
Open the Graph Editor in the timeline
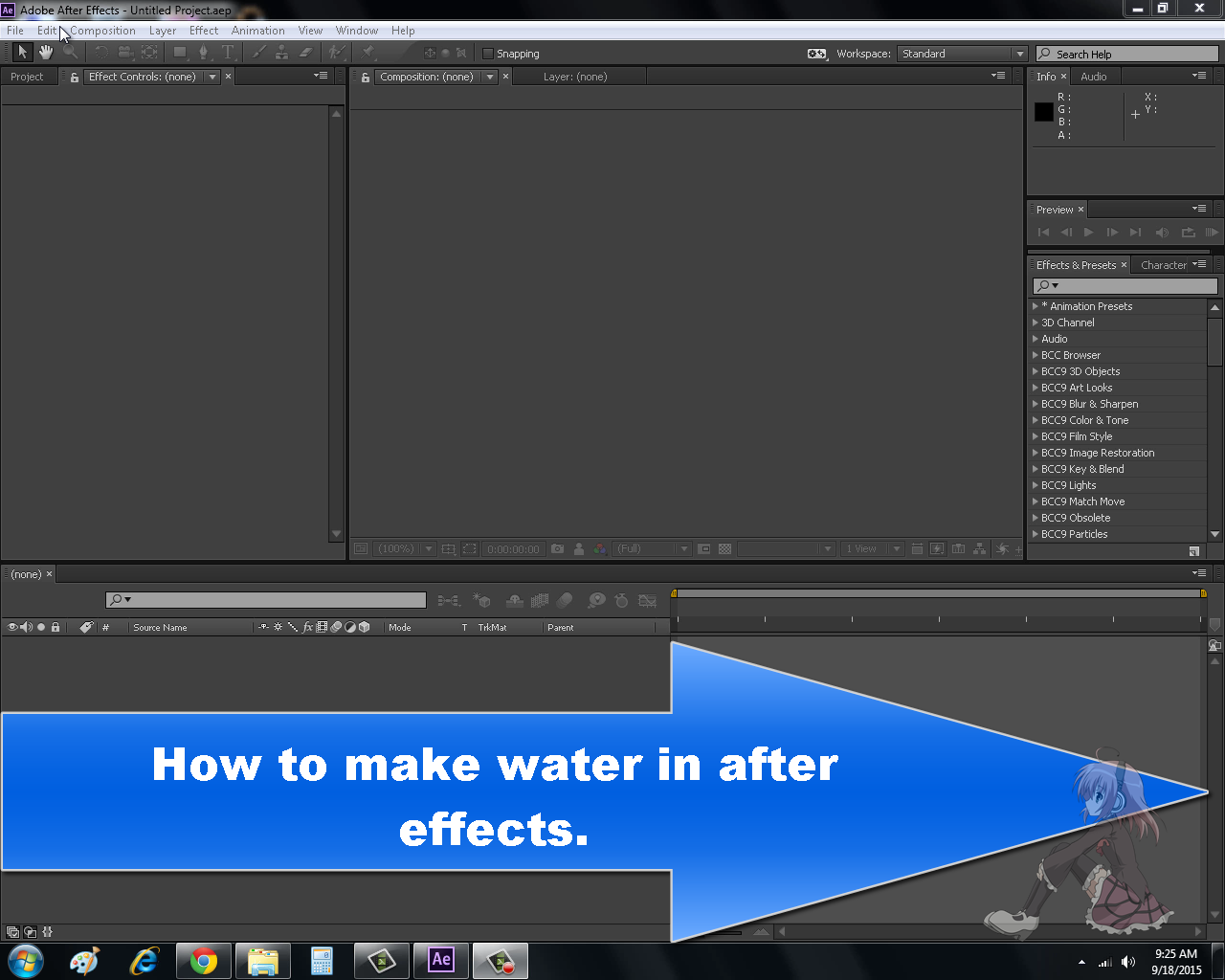648,600
